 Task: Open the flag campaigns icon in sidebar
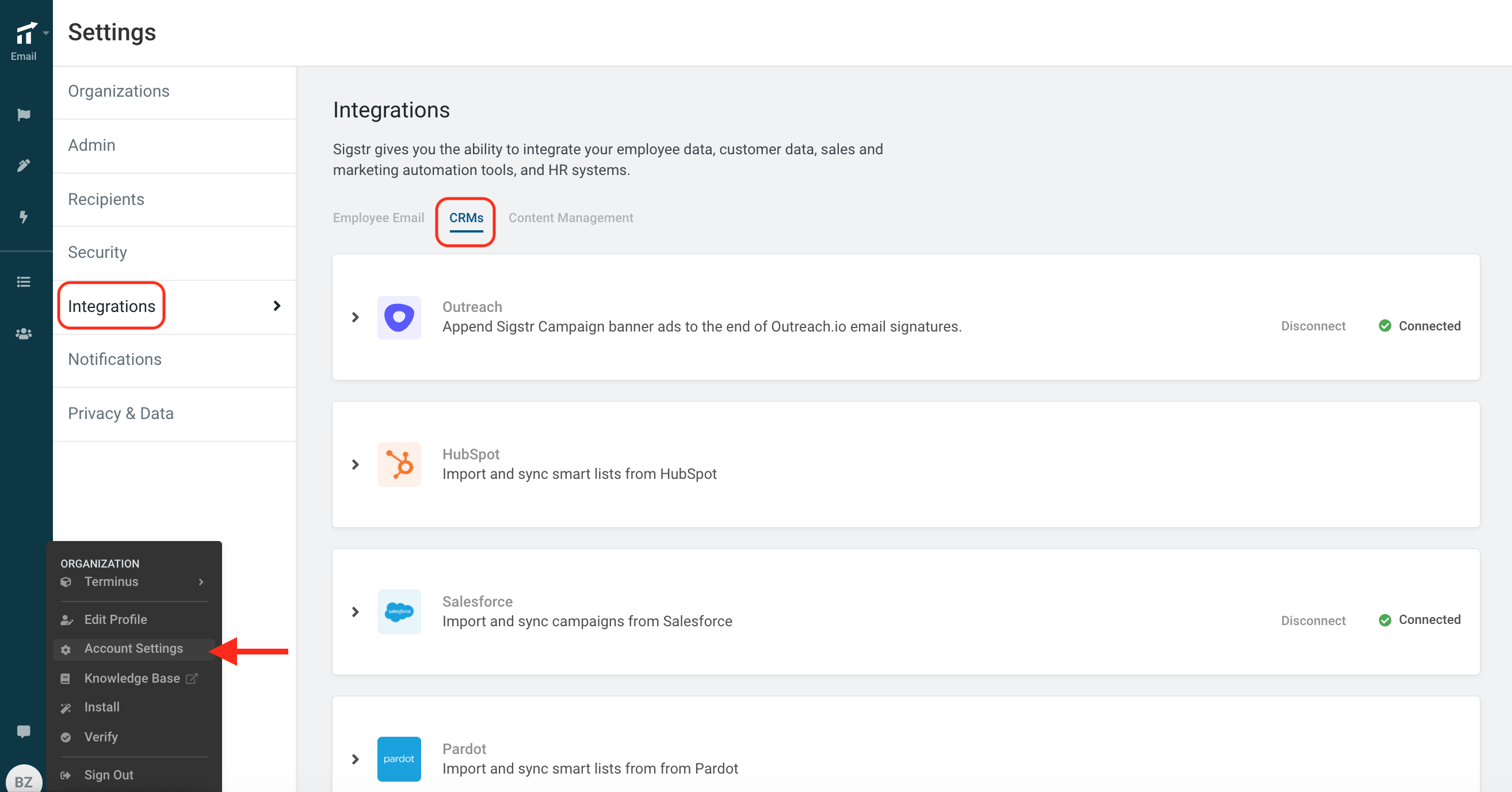(24, 115)
